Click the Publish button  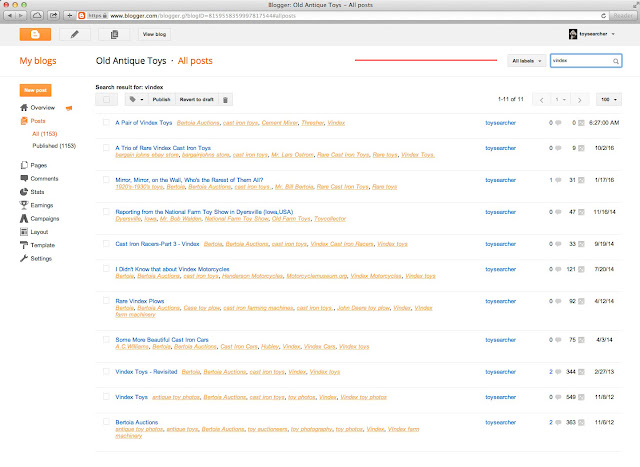[x=161, y=100]
